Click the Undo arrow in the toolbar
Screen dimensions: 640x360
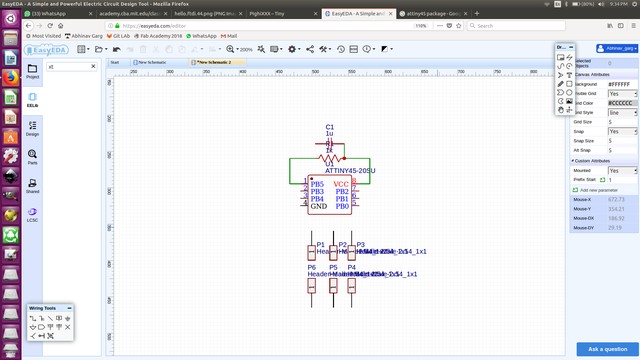117,49
